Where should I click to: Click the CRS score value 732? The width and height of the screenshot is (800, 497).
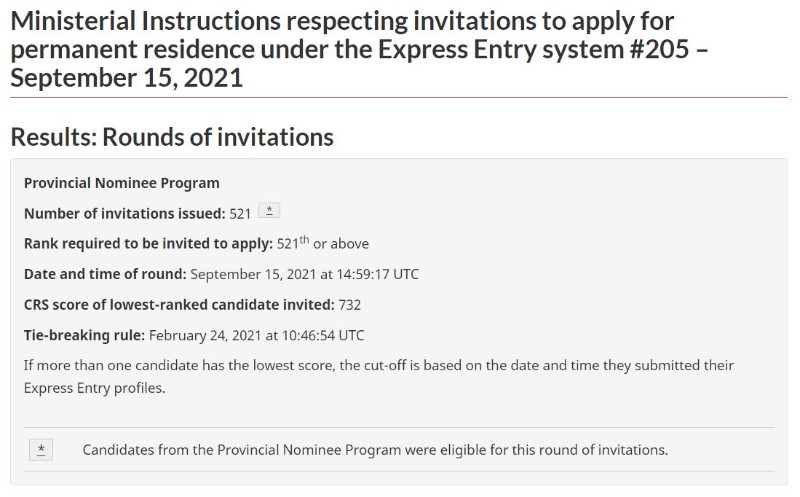[x=349, y=305]
